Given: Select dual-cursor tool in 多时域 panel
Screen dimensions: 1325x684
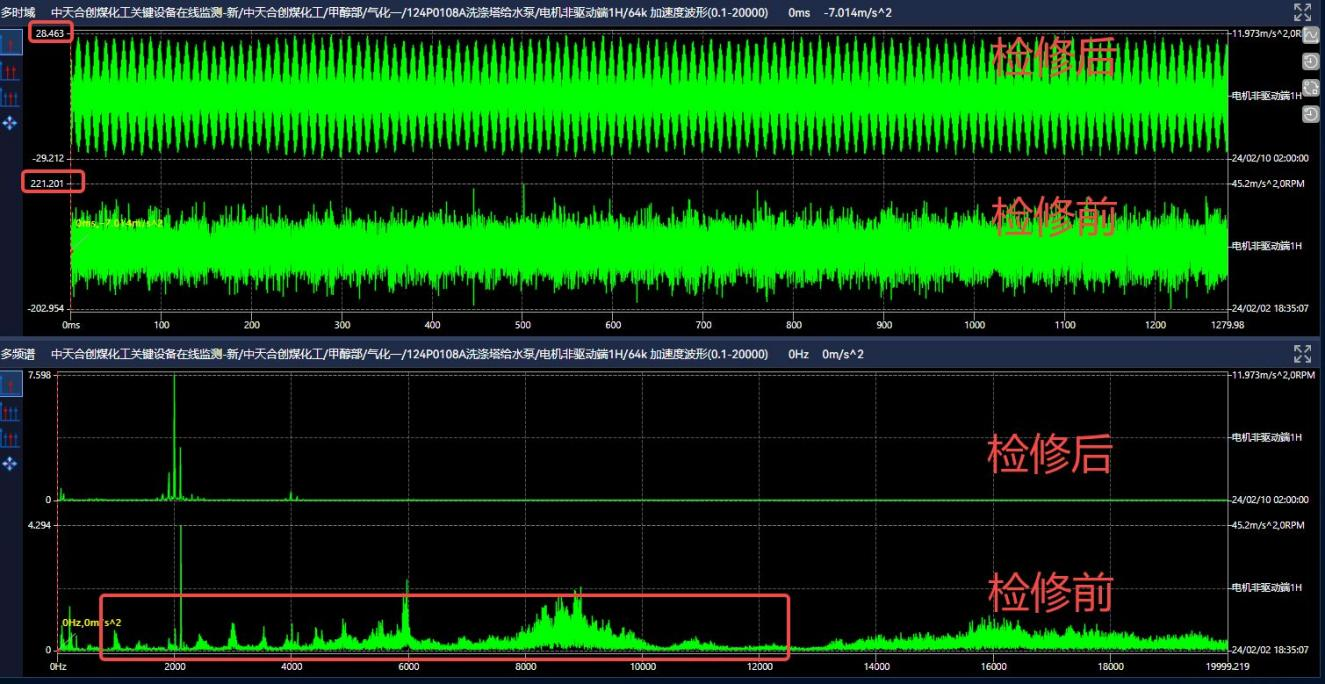Looking at the screenshot, I should [11, 70].
